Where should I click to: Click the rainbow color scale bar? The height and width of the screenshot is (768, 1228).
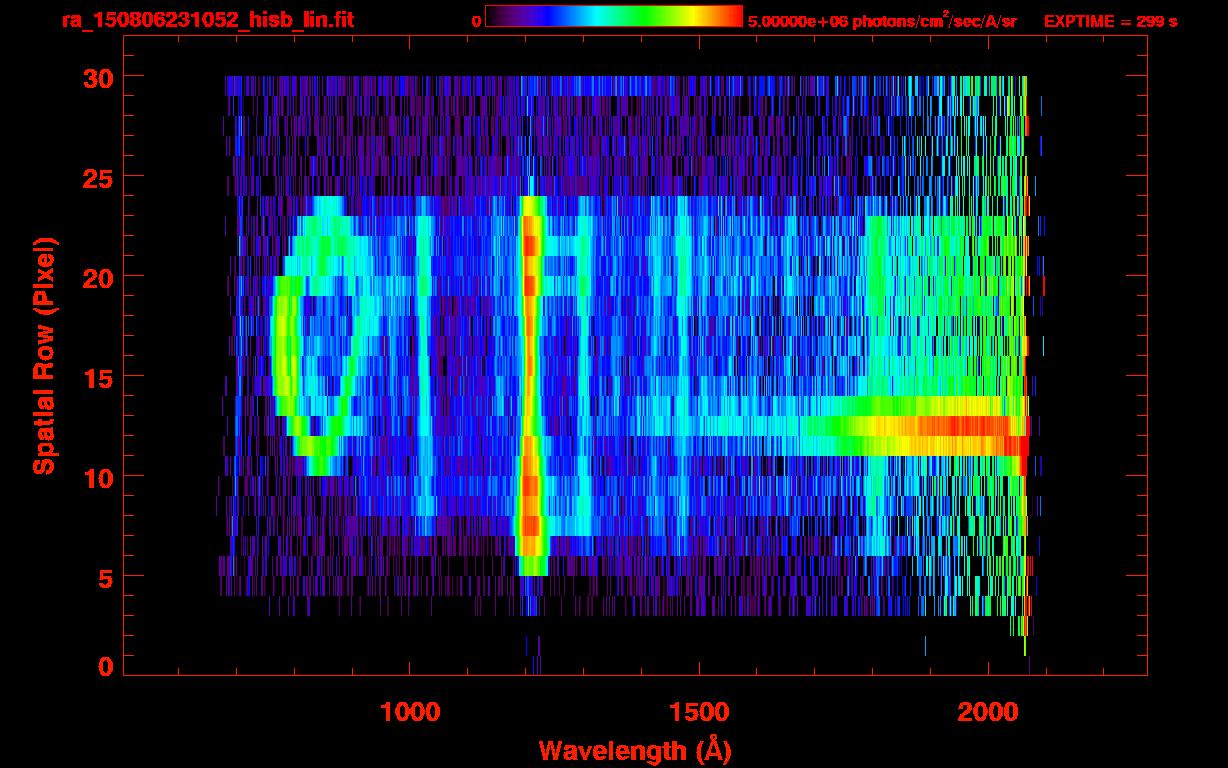(x=613, y=16)
